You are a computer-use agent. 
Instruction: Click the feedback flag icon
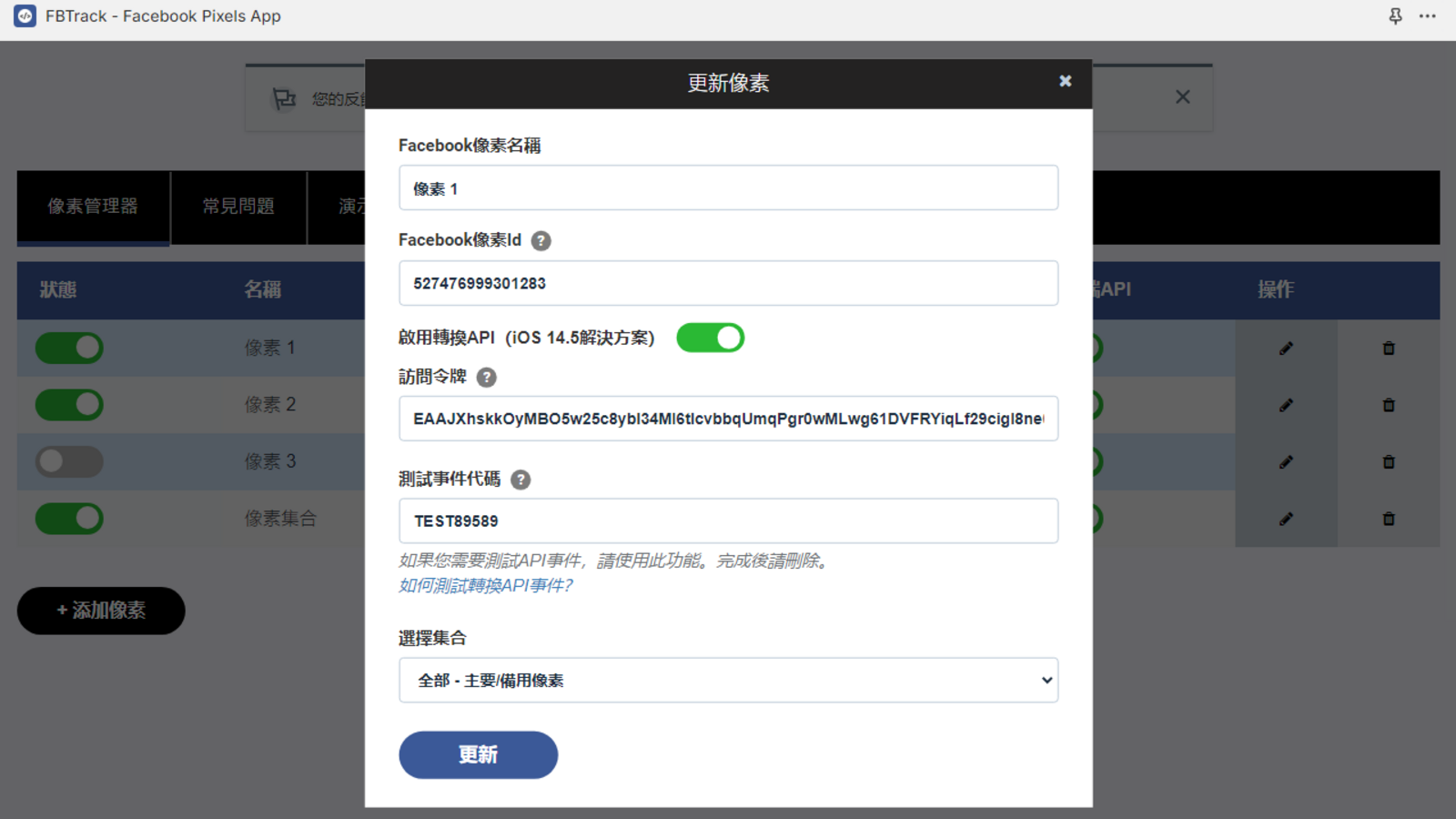point(285,98)
